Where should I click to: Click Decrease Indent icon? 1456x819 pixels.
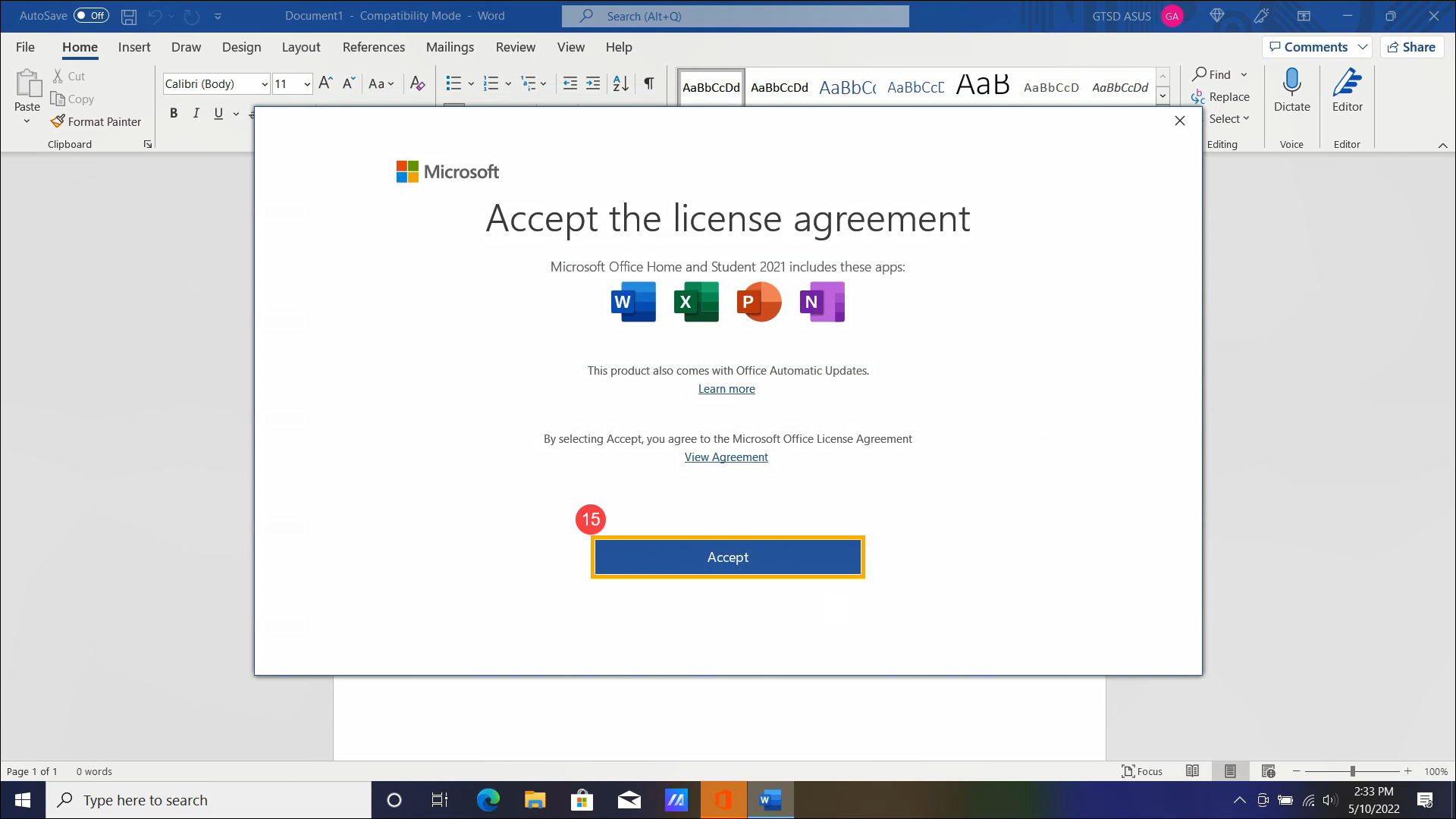(x=570, y=83)
